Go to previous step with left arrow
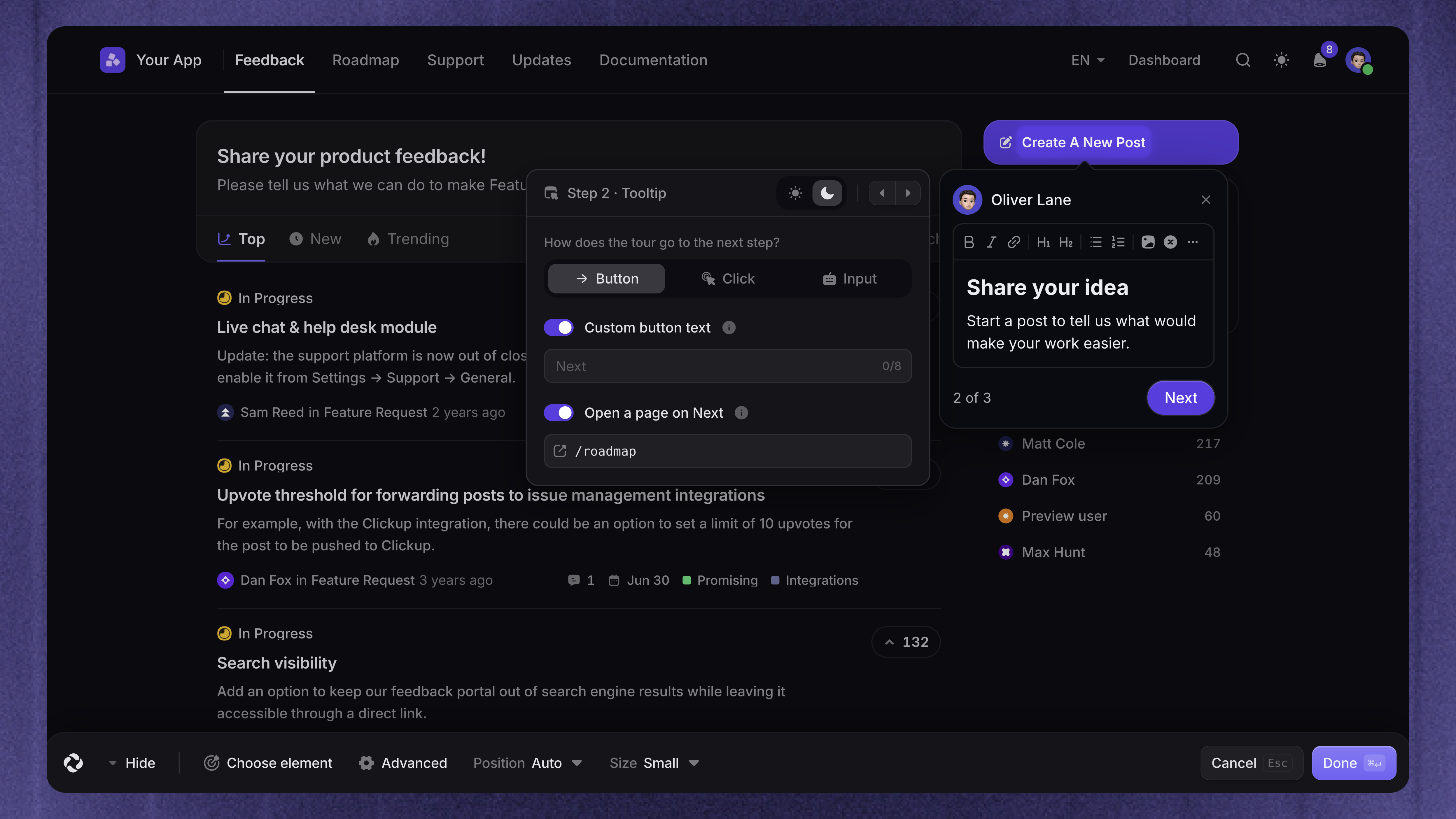This screenshot has height=819, width=1456. tap(882, 193)
